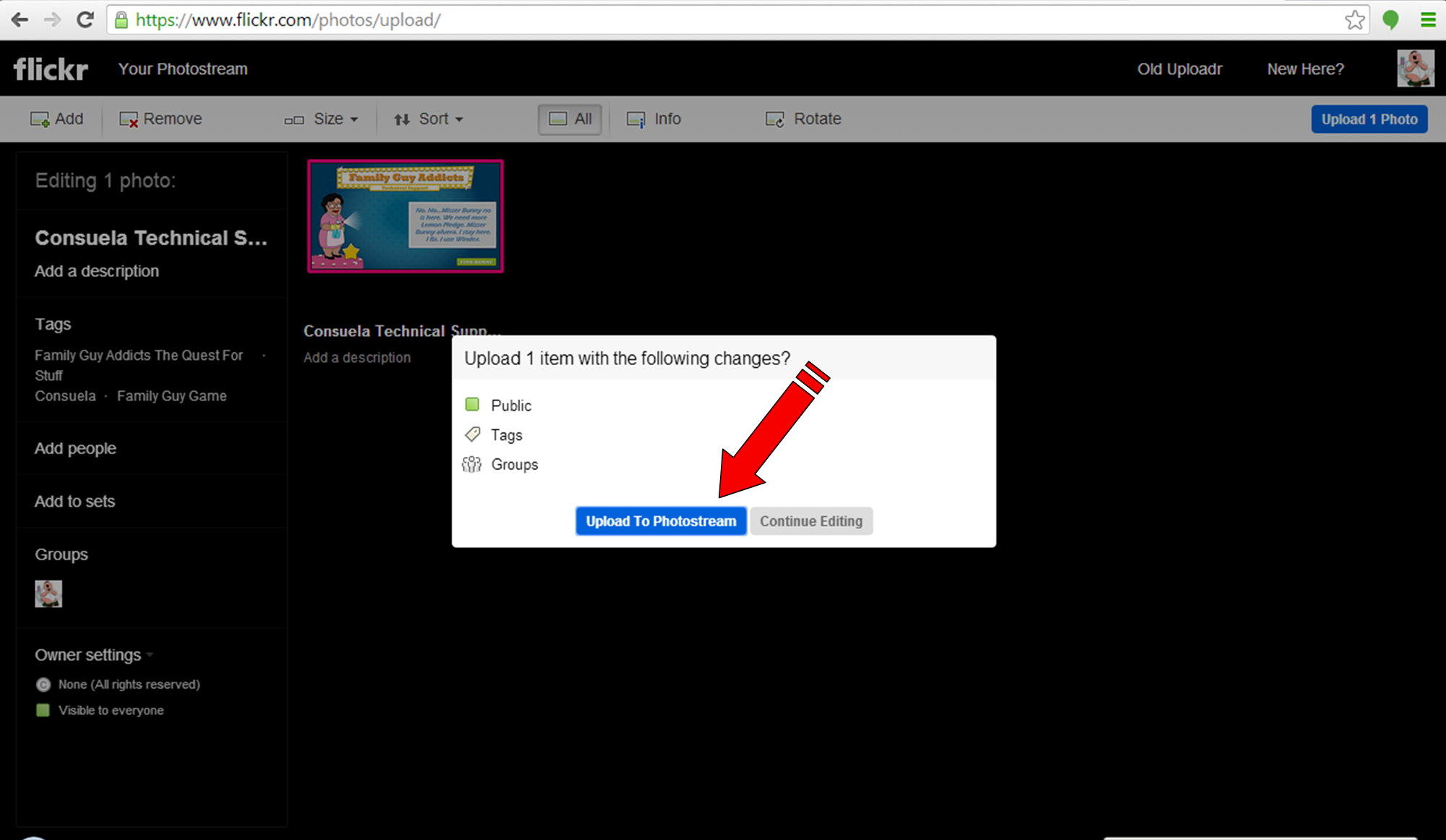
Task: Open profile avatar in top right
Action: [x=1415, y=69]
